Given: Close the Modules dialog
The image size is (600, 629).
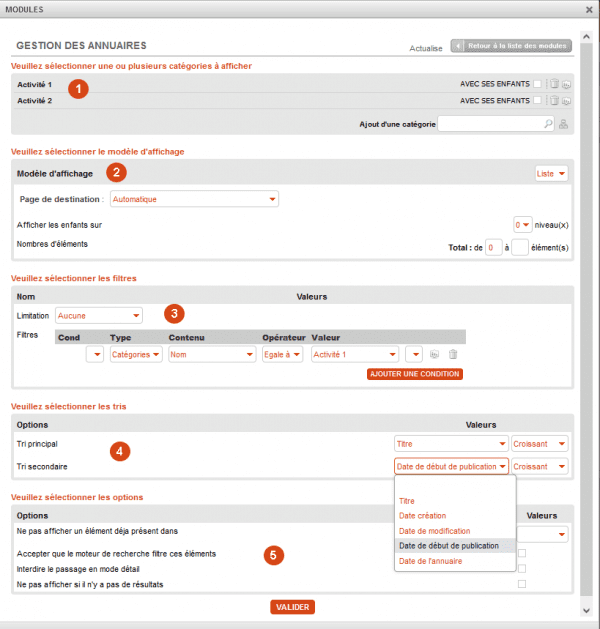Looking at the screenshot, I should coord(588,9).
